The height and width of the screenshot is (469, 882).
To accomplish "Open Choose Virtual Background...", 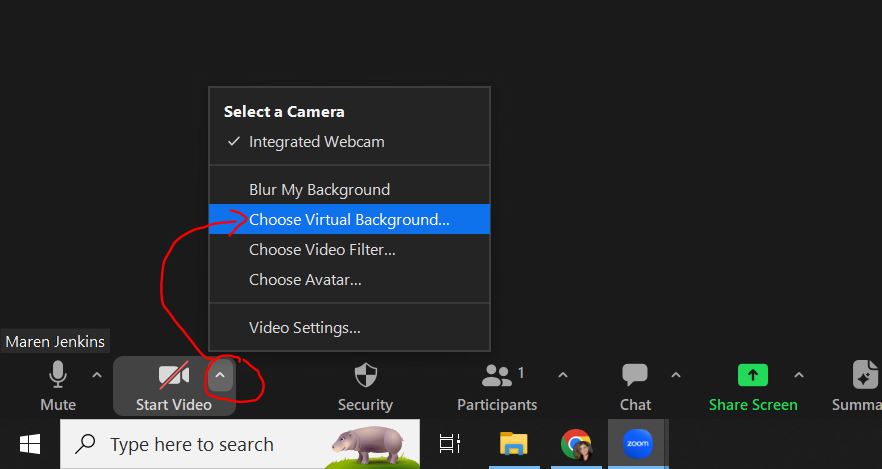I will point(349,219).
